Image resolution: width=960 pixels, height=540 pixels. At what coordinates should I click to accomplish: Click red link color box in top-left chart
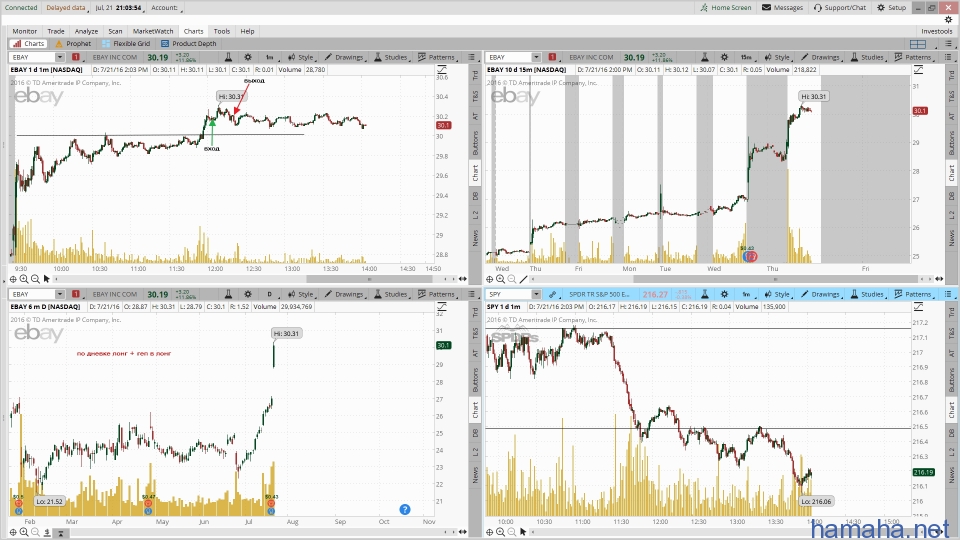click(x=76, y=57)
